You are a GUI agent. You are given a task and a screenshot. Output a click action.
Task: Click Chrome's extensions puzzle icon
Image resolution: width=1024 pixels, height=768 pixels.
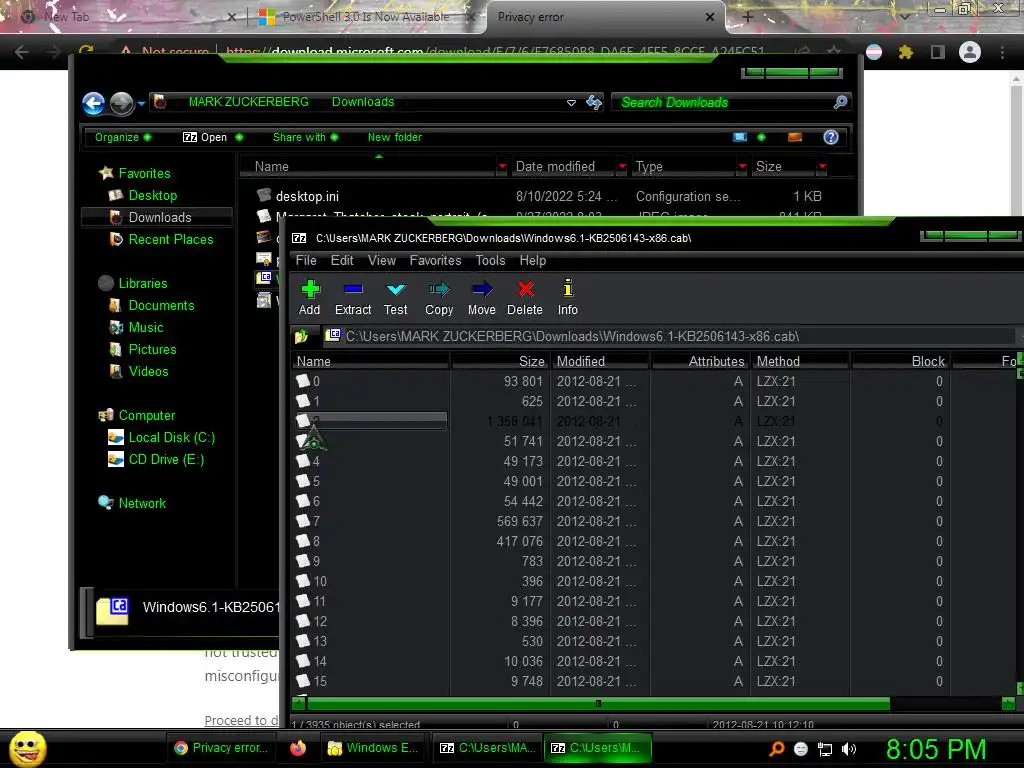coord(906,52)
